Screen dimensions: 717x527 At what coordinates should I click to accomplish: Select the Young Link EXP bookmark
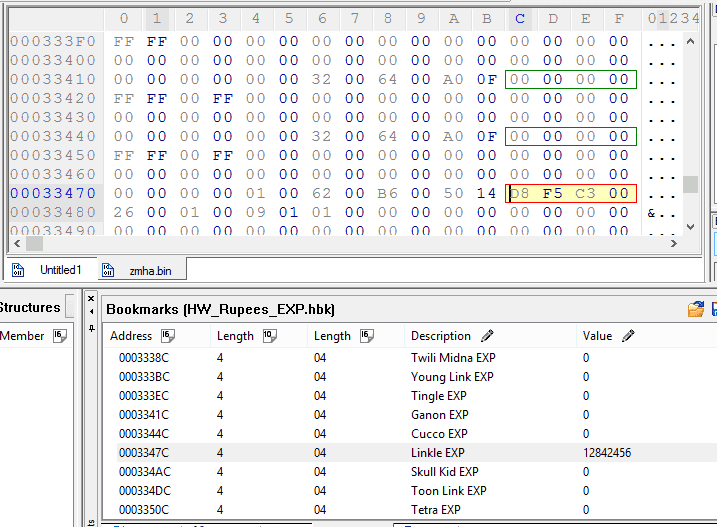coord(409,377)
